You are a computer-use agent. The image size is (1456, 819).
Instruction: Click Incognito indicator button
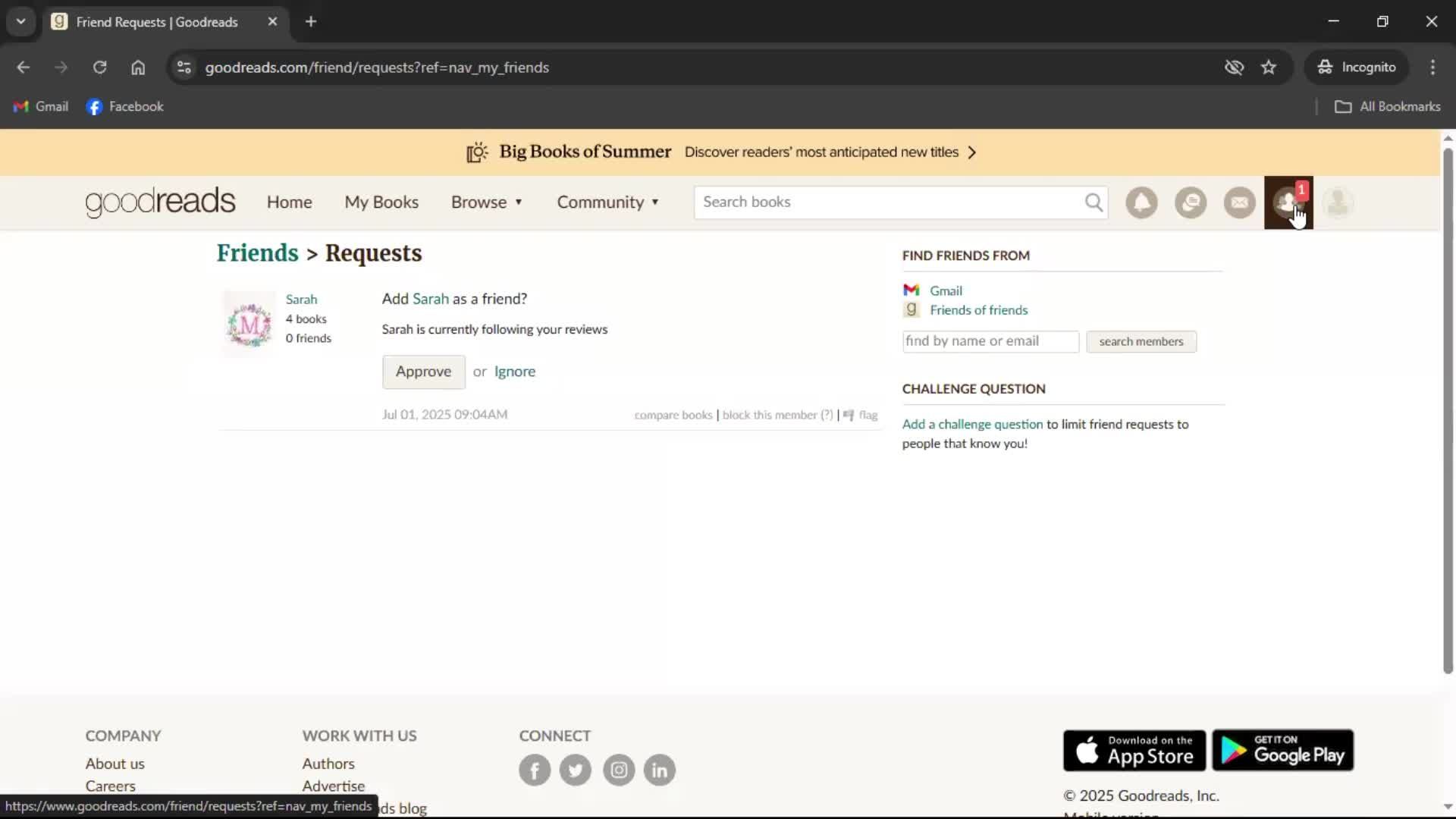(1356, 67)
